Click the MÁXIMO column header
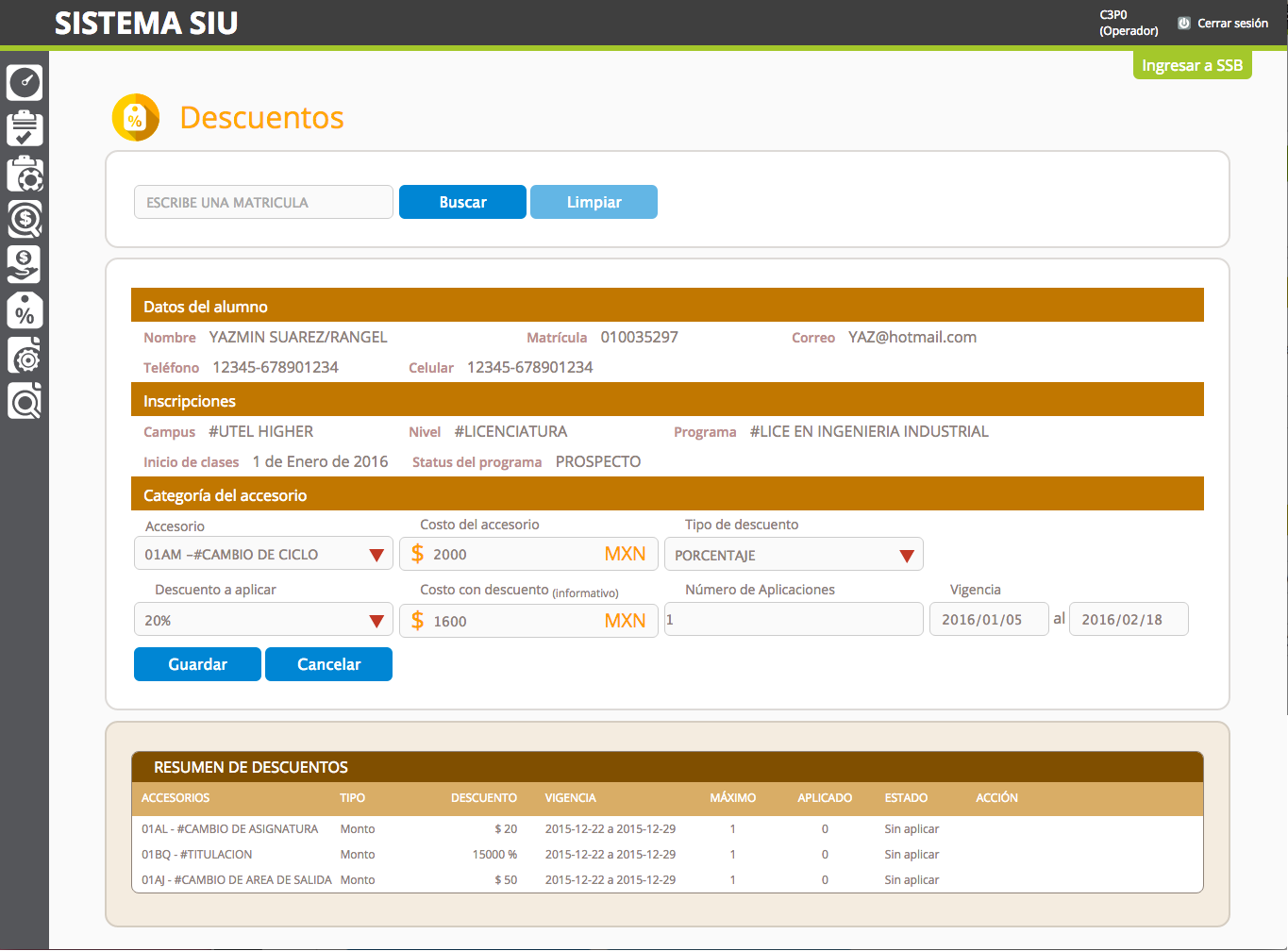 pyautogui.click(x=733, y=797)
